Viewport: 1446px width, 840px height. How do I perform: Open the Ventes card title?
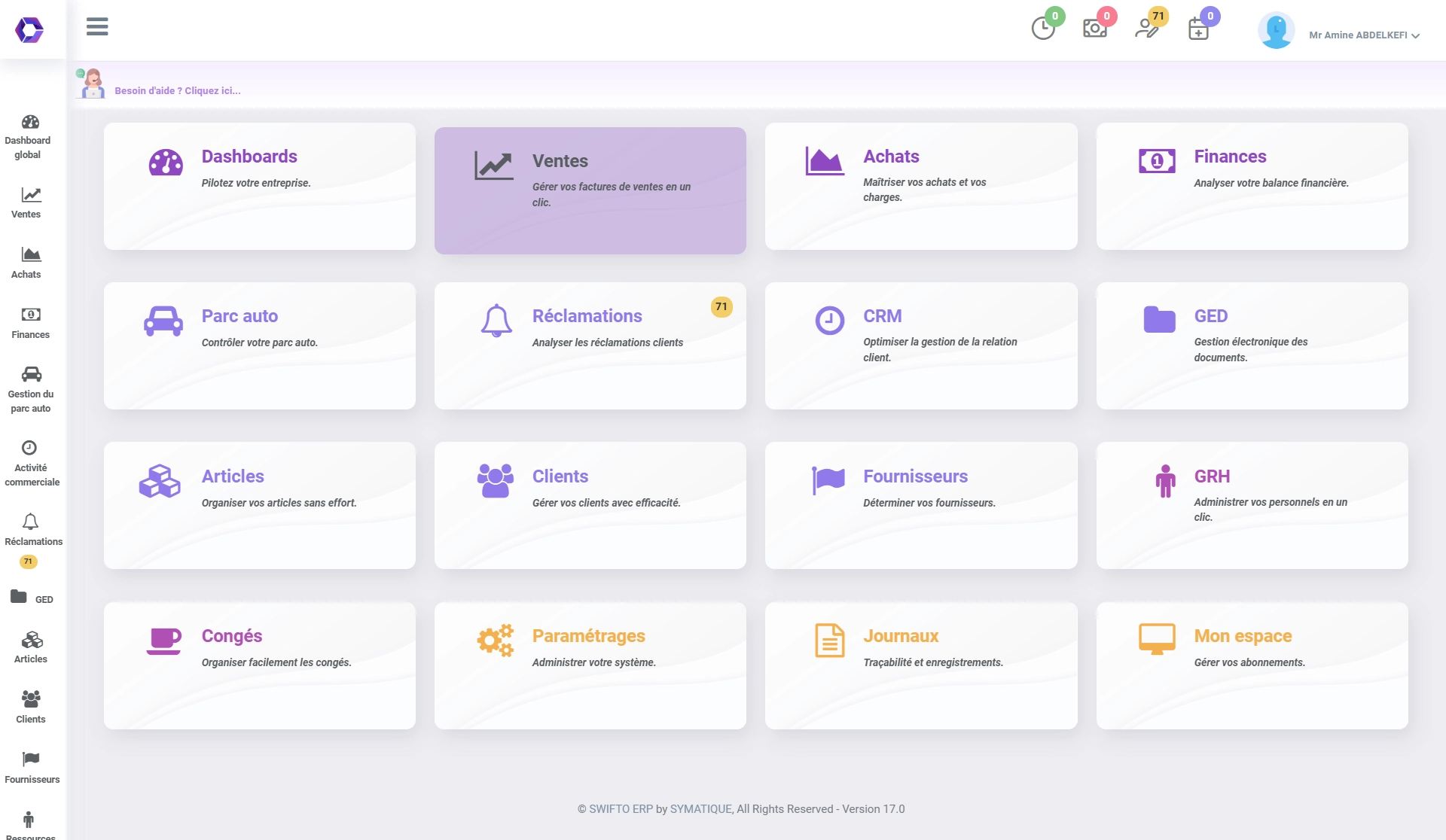560,161
